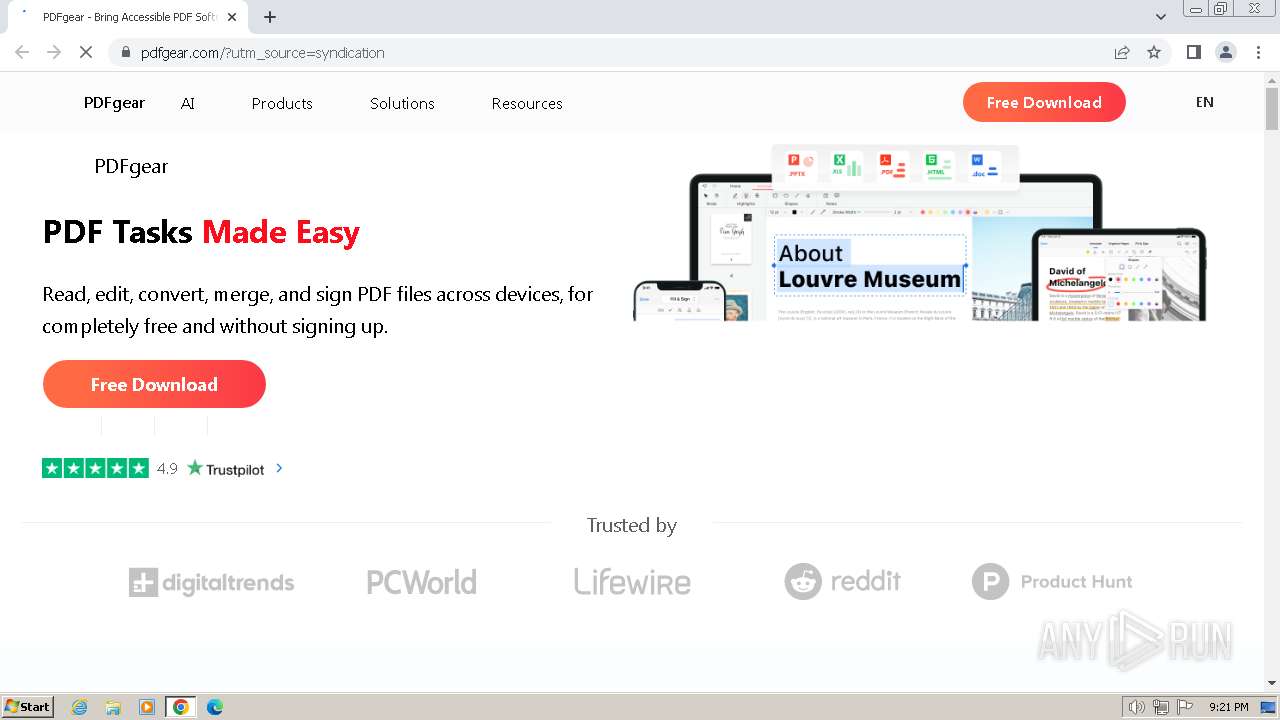Click the browser back arrow
The image size is (1280, 720).
pyautogui.click(x=22, y=52)
